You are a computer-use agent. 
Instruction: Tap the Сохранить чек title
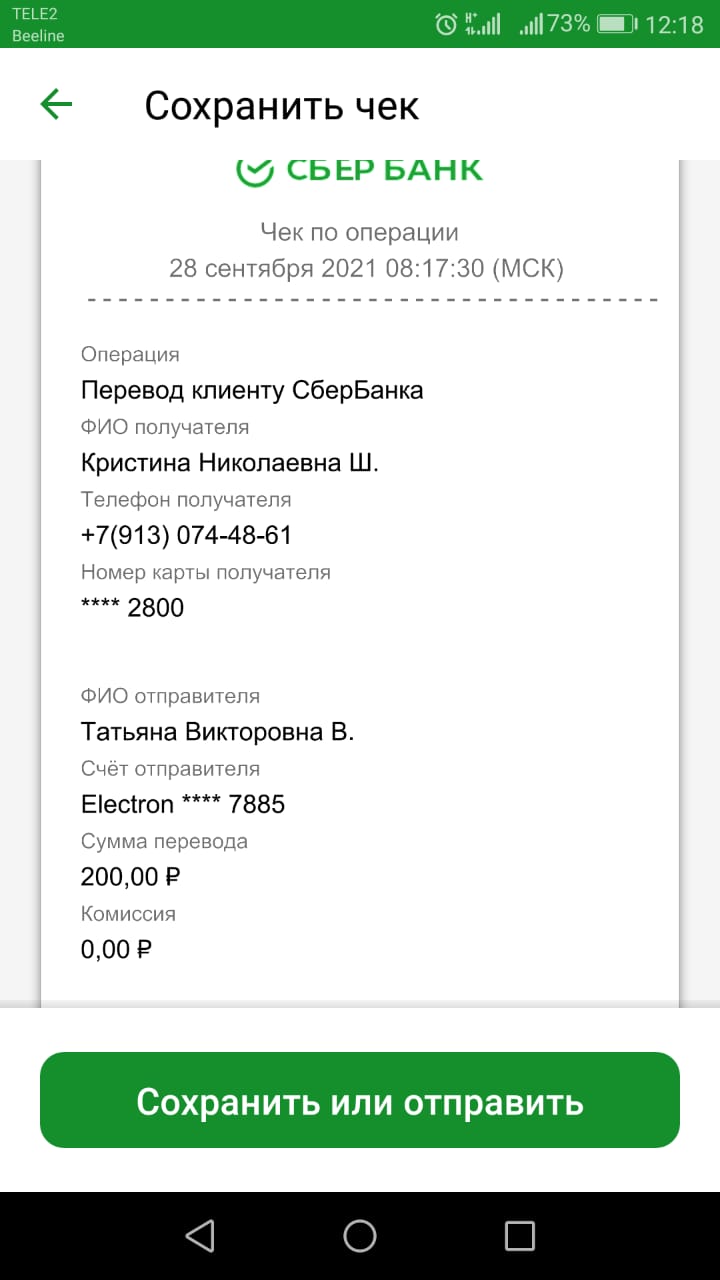click(x=282, y=105)
